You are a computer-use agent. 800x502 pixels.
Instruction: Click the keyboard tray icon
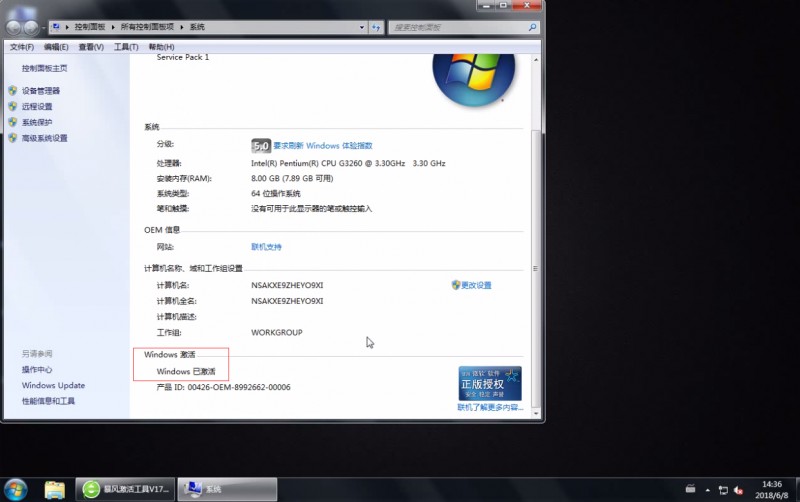coord(690,489)
